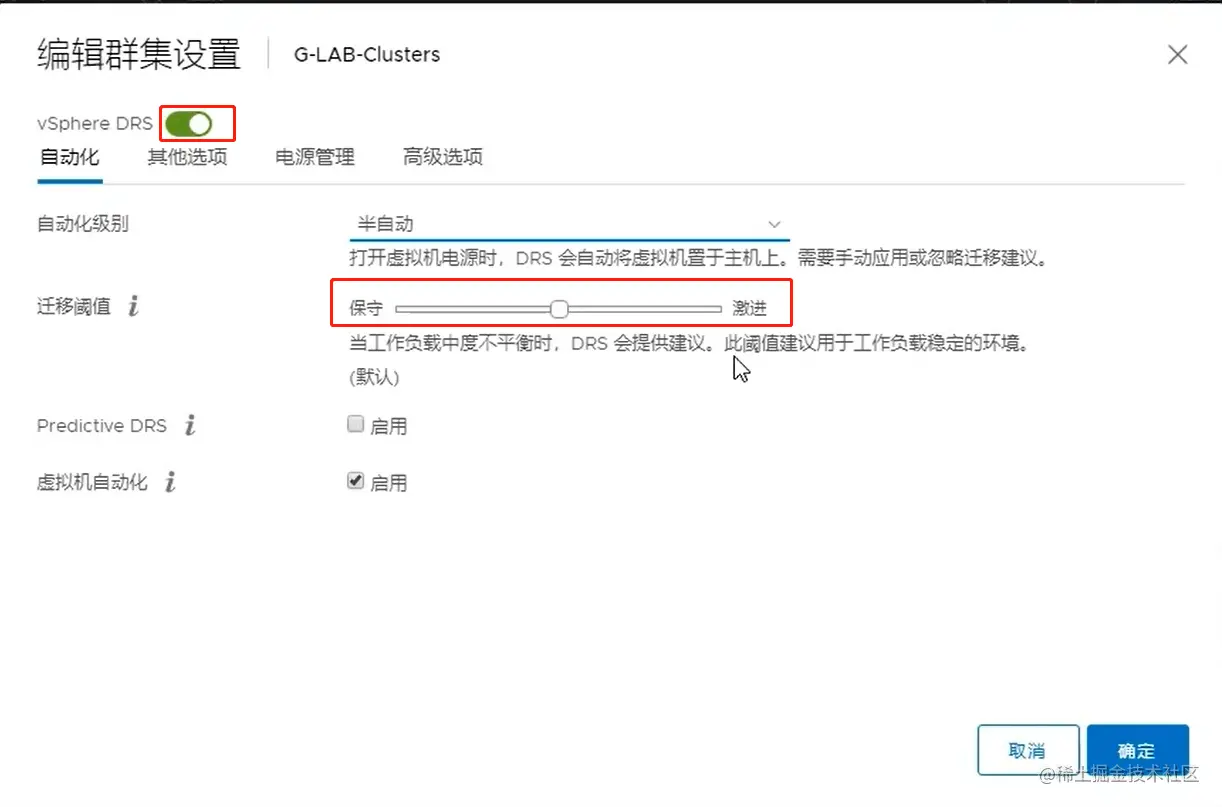
Task: Open the 自动化级别 dropdown showing 半自动
Action: [x=569, y=224]
